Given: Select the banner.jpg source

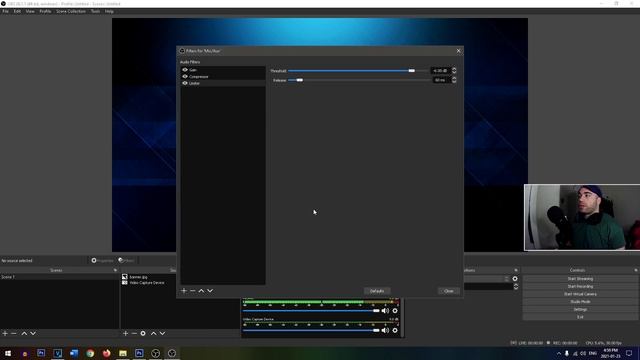Looking at the screenshot, I should point(138,277).
